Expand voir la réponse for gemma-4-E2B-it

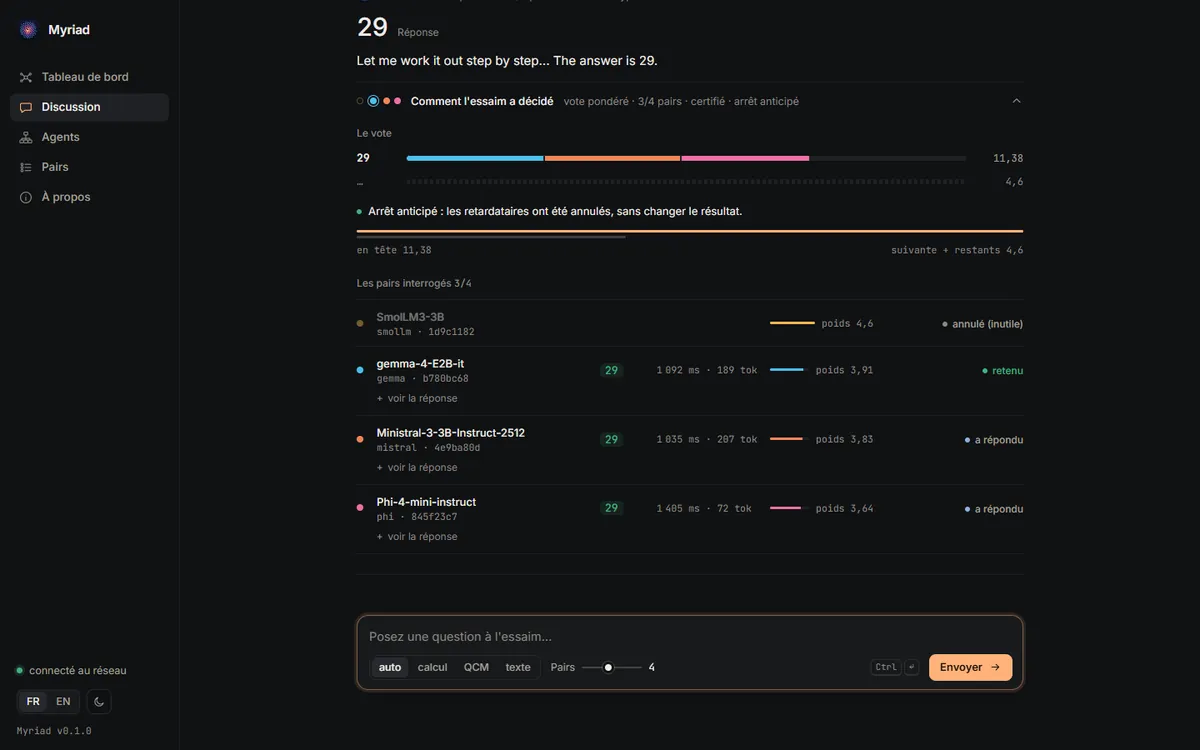417,398
